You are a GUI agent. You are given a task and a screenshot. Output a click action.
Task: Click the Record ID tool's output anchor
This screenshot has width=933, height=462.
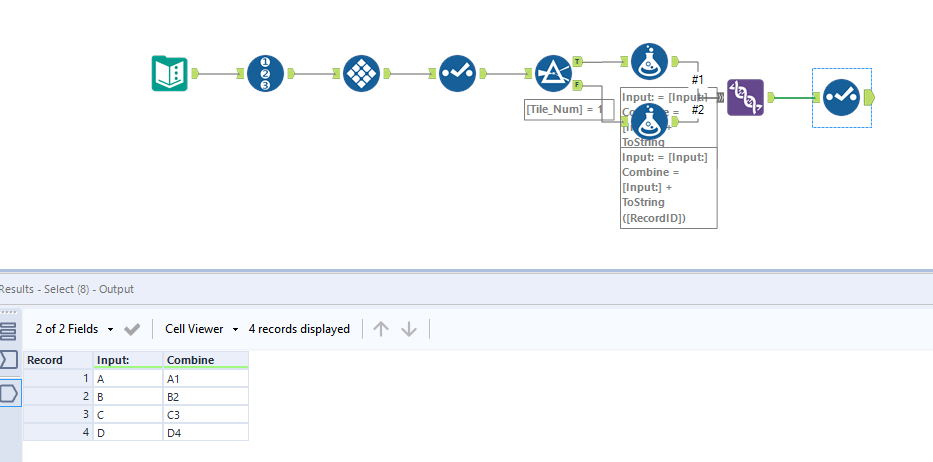point(291,74)
